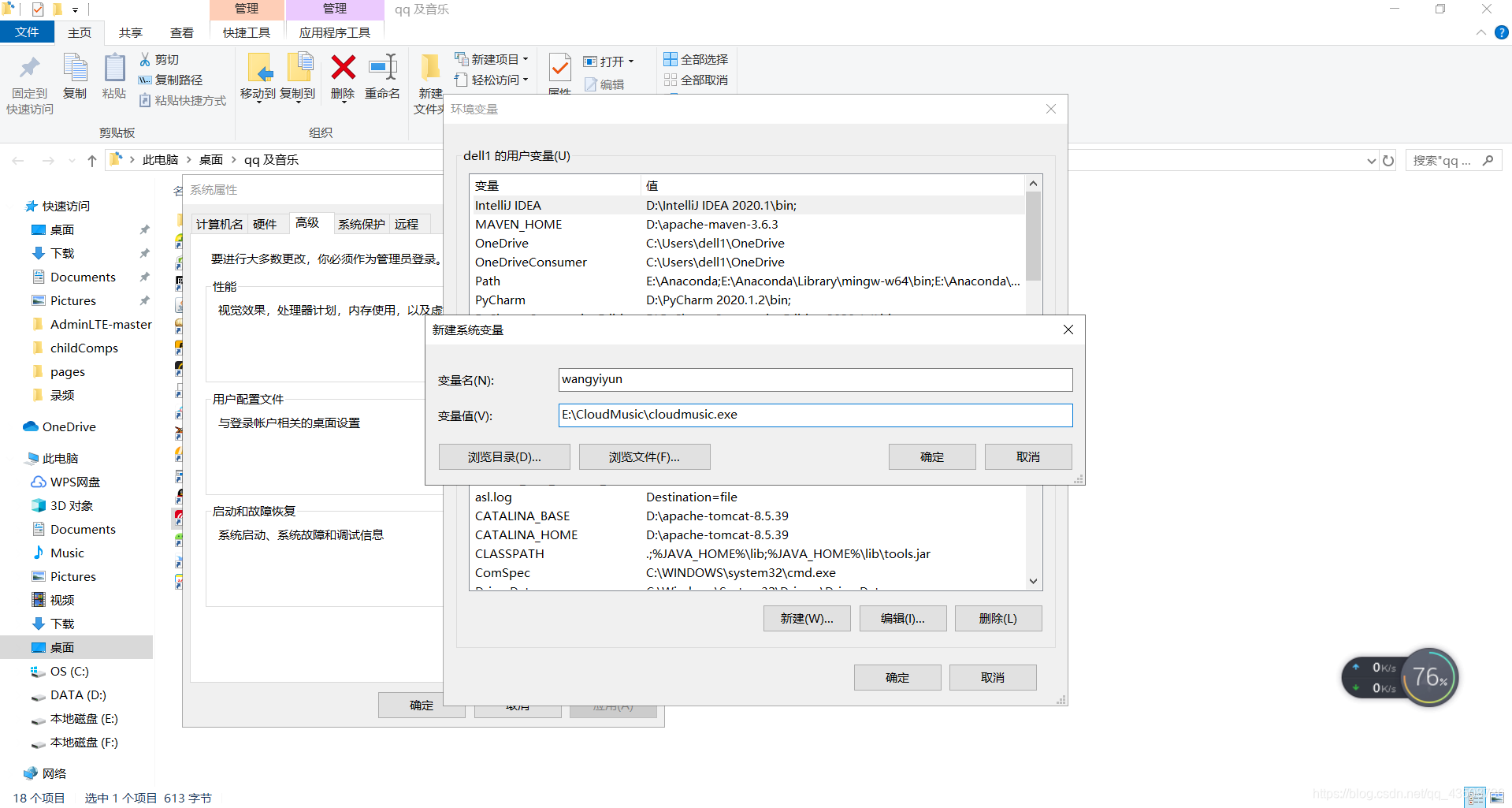Screen dimensions: 1512x808
Task: Select the CLASSPATH system variable row
Action: coord(747,553)
